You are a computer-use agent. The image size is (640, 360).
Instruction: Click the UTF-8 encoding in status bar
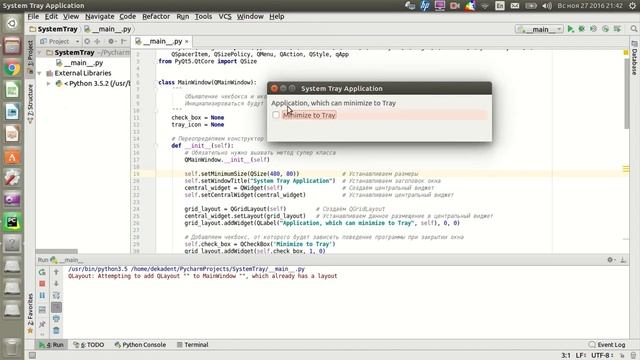[602, 356]
